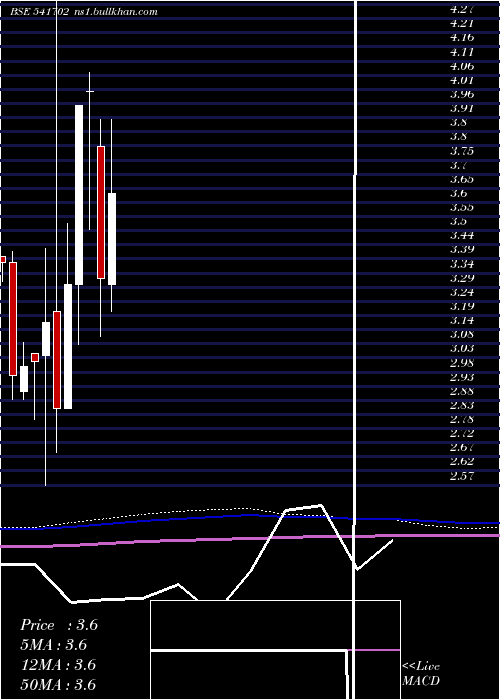Image resolution: width=500 pixels, height=700 pixels.
Task: Select the 3.55 price axis label
Action: (x=462, y=207)
